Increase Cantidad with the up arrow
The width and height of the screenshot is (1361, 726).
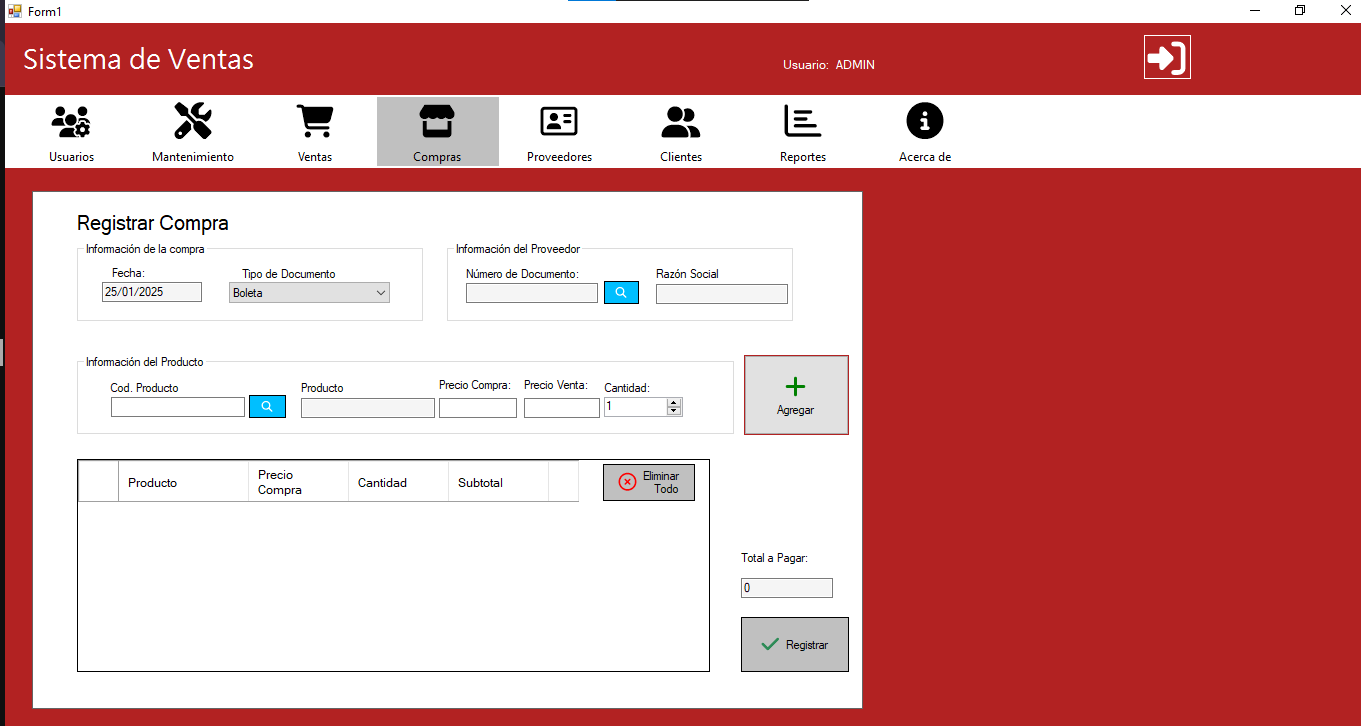point(674,402)
